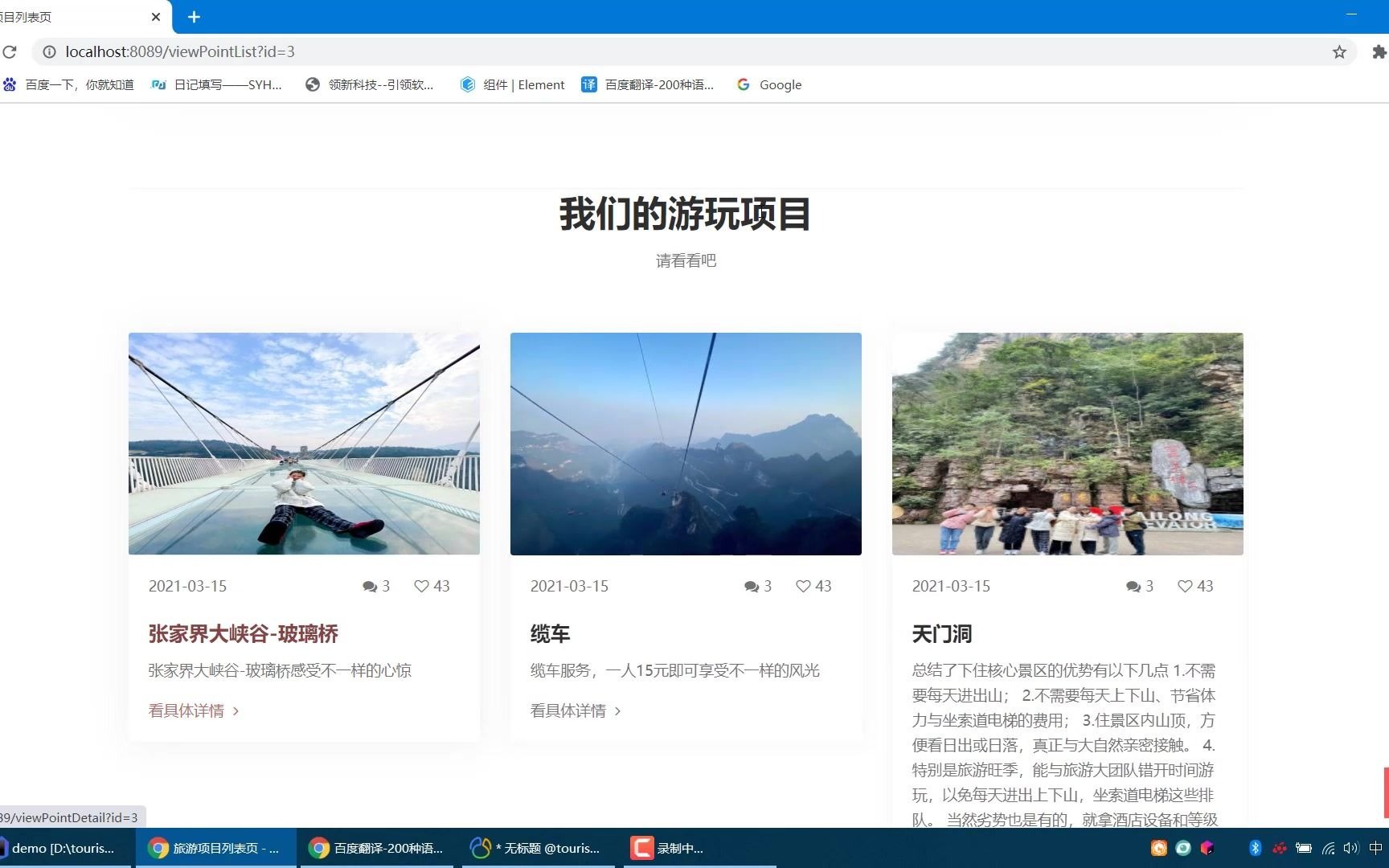This screenshot has height=868, width=1389.
Task: Switch to 旅游项目列表页 Chrome taskbar item
Action: click(x=215, y=848)
